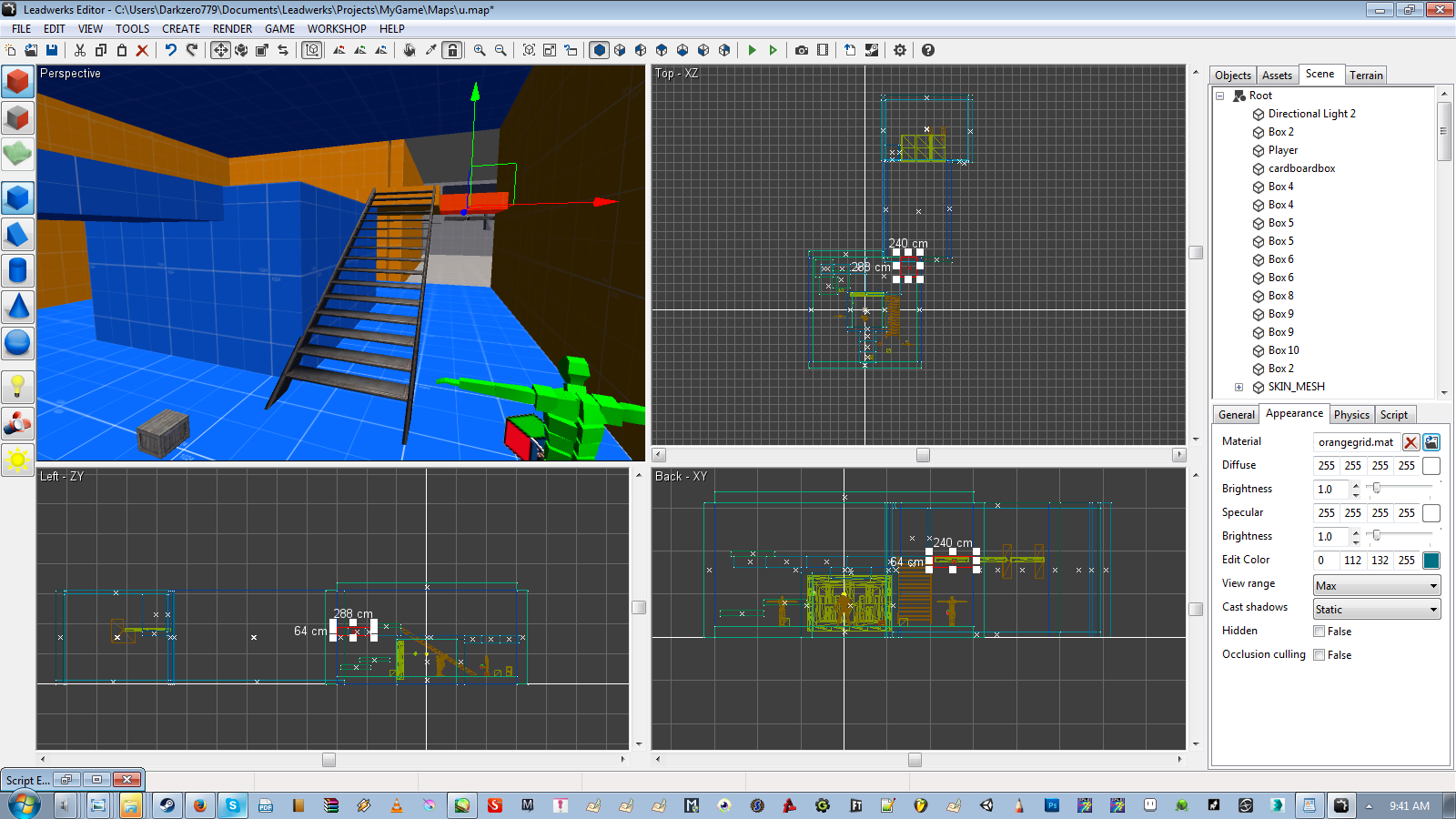Image resolution: width=1456 pixels, height=819 pixels.
Task: Choose the sphere primitive tool
Action: tap(17, 343)
